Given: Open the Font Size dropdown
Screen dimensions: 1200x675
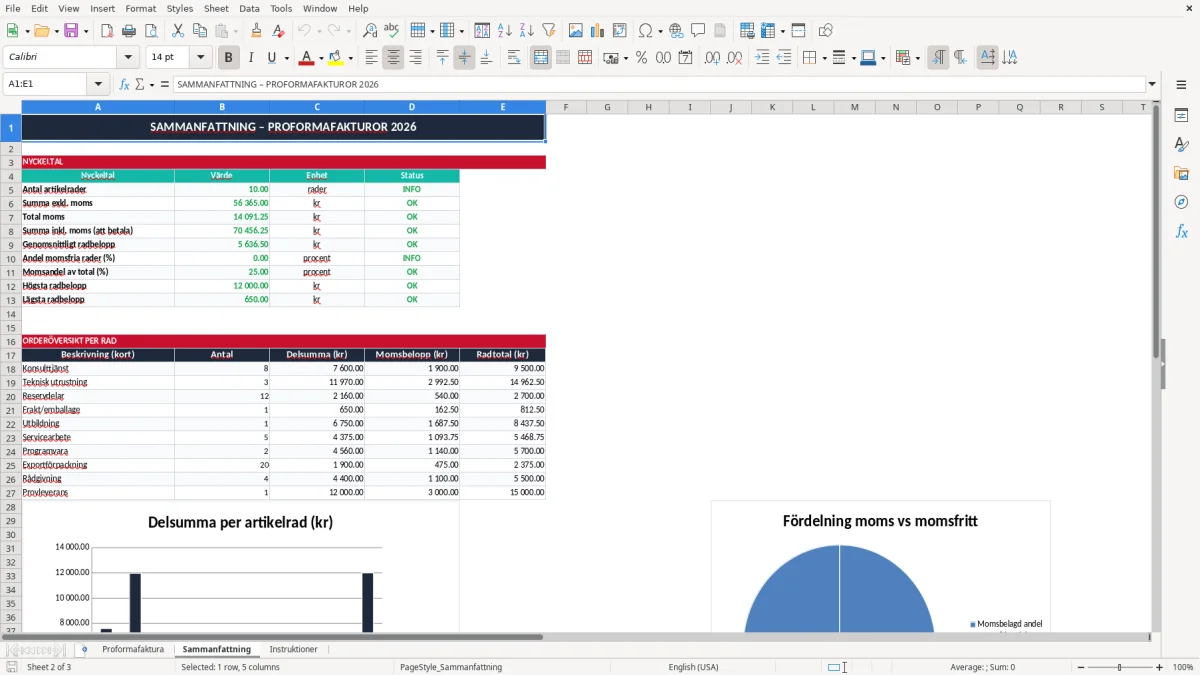Looking at the screenshot, I should click(x=200, y=58).
